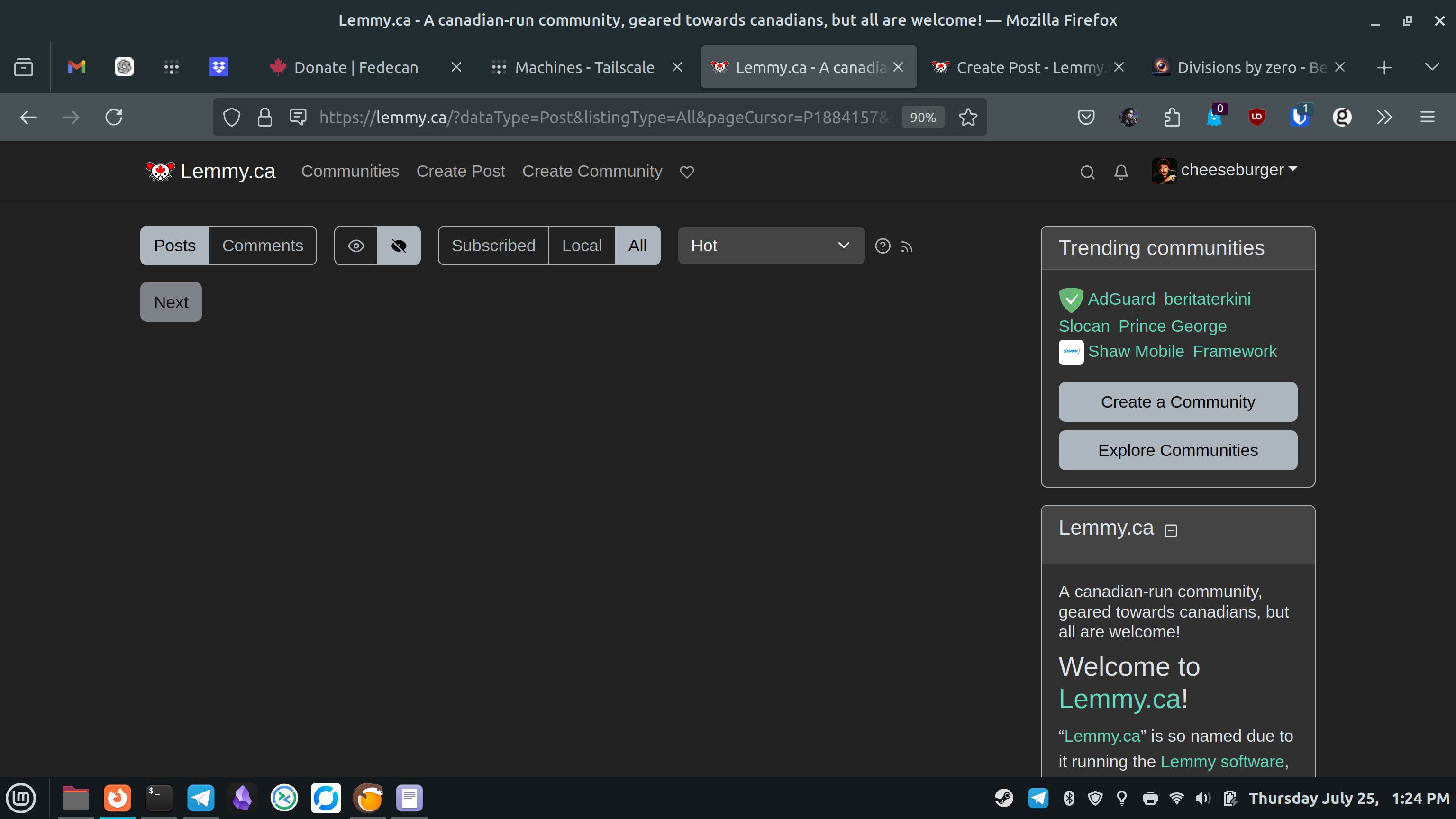Screen dimensions: 1456x819
Task: Open Shaw Mobile community link
Action: [1122, 352]
